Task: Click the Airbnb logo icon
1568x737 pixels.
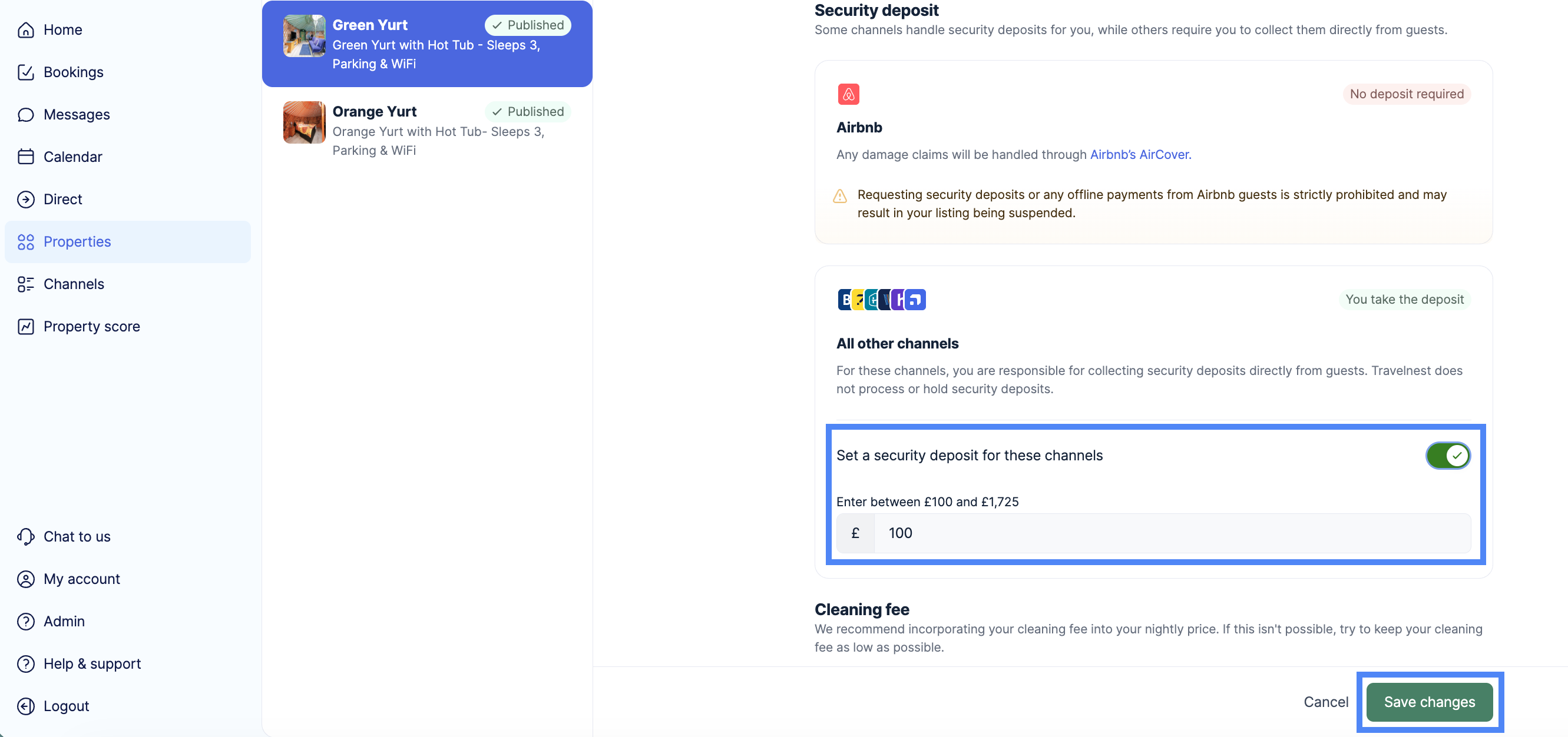Action: coord(849,94)
